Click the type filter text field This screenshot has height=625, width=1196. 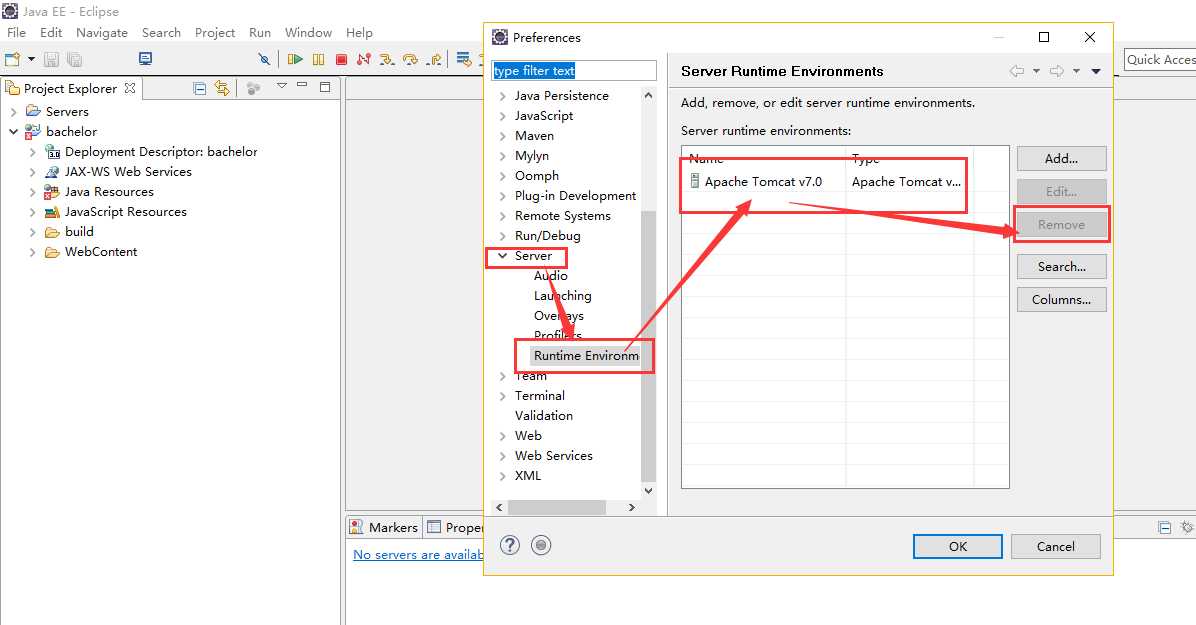coord(574,70)
